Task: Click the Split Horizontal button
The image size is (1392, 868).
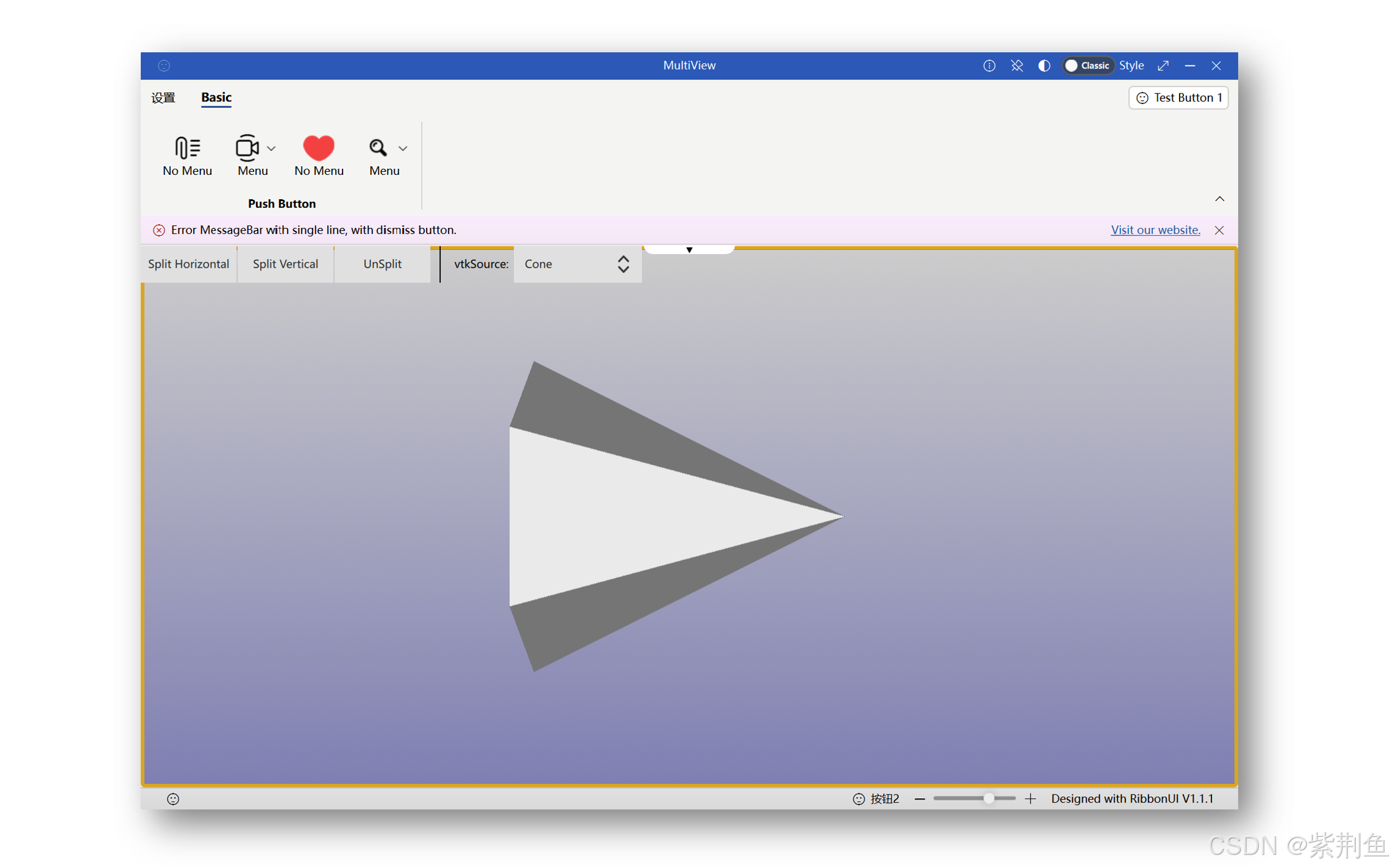Action: tap(188, 264)
